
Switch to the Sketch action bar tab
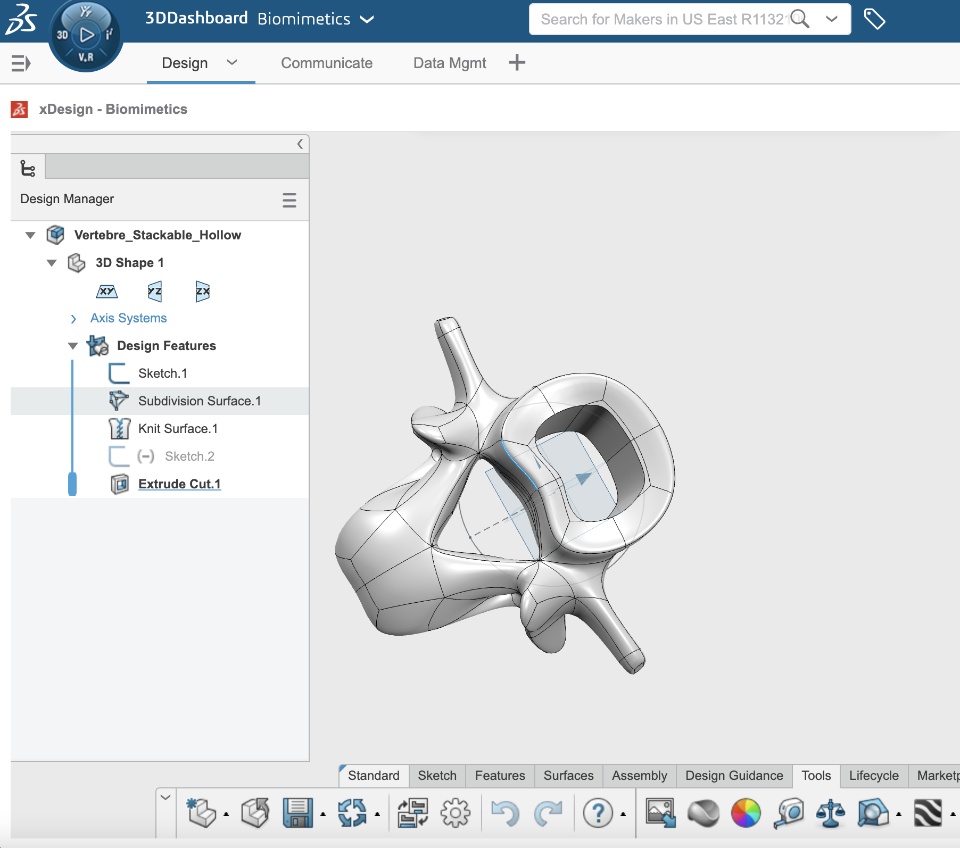(x=437, y=776)
